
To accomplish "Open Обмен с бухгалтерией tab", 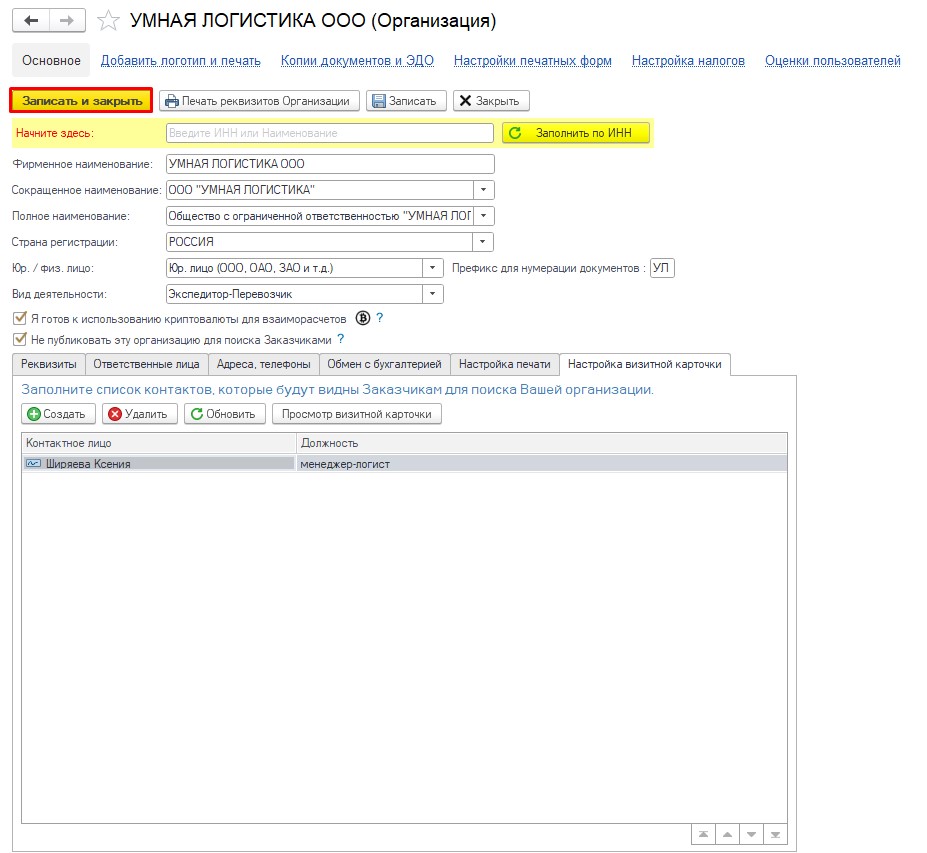I will point(384,364).
